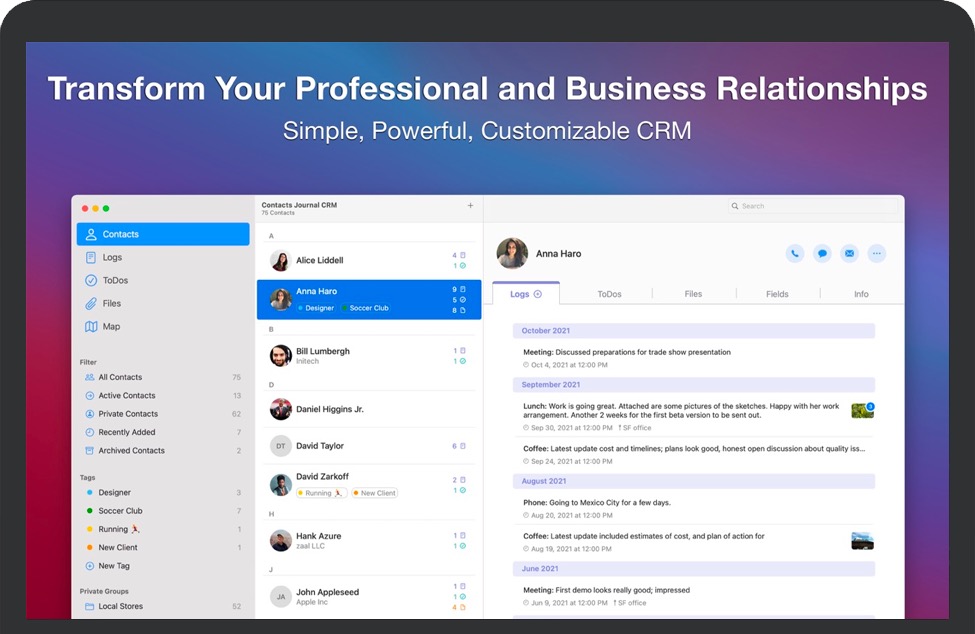
Task: Open Files section in sidebar
Action: pyautogui.click(x=111, y=303)
